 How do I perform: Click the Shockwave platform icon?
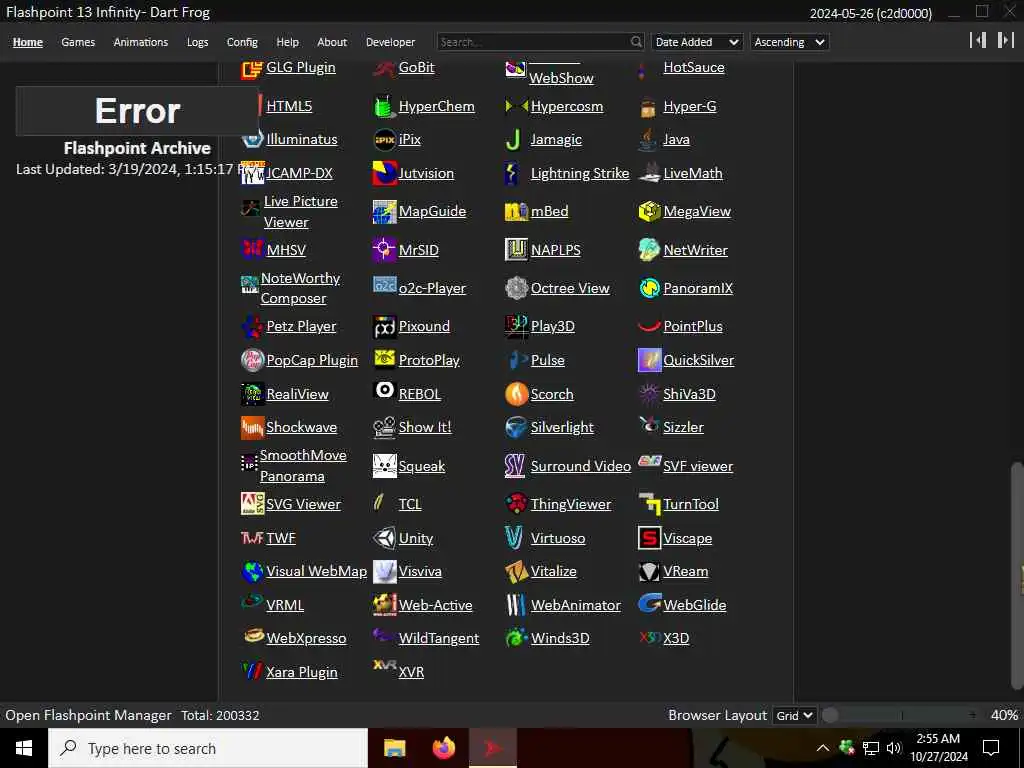(252, 428)
